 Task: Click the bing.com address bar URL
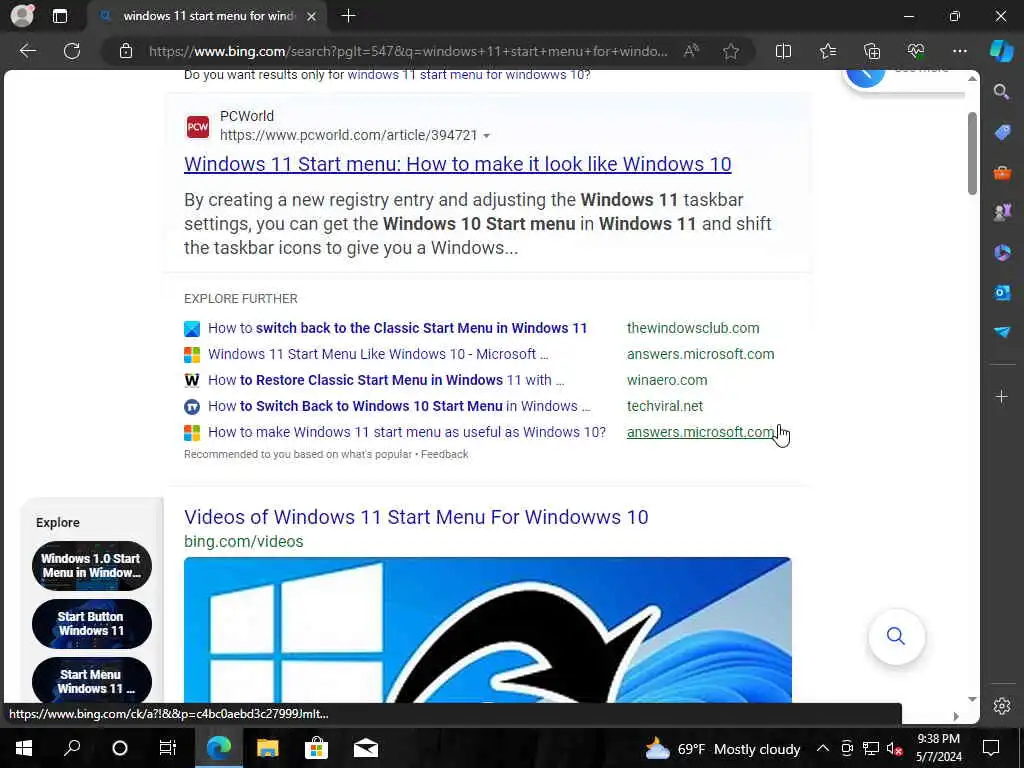(408, 51)
